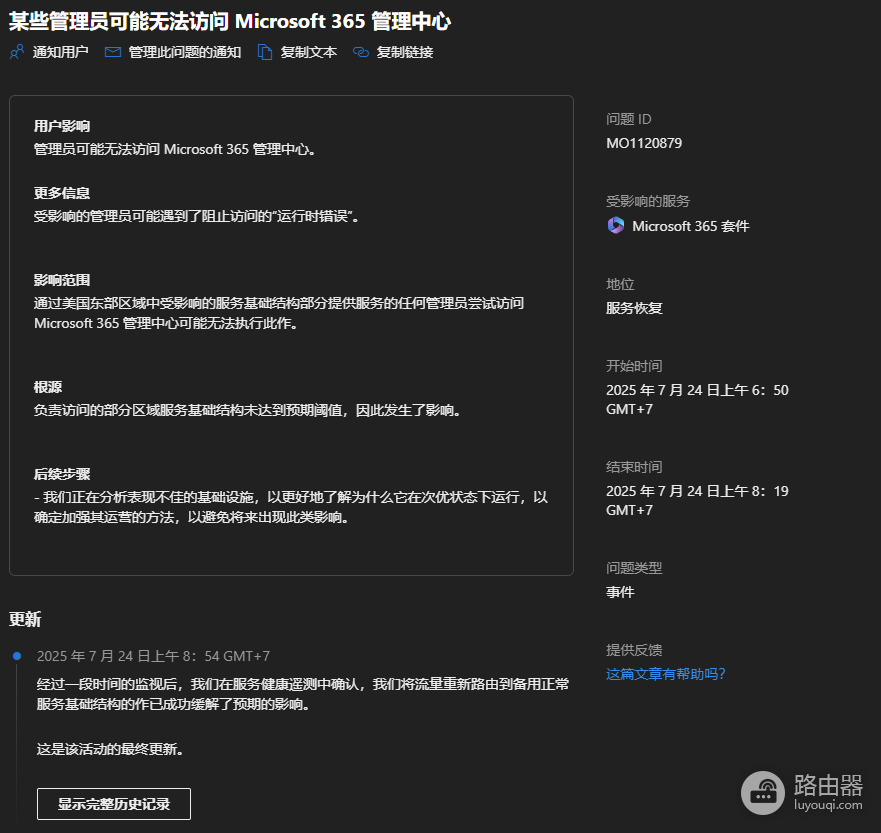Click the 地位 label
The width and height of the screenshot is (881, 833).
click(x=620, y=284)
